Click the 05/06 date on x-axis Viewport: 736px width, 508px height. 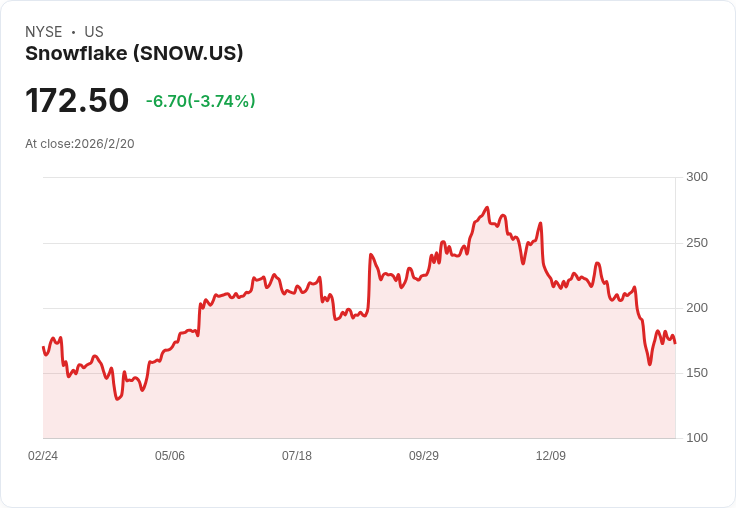[x=170, y=456]
